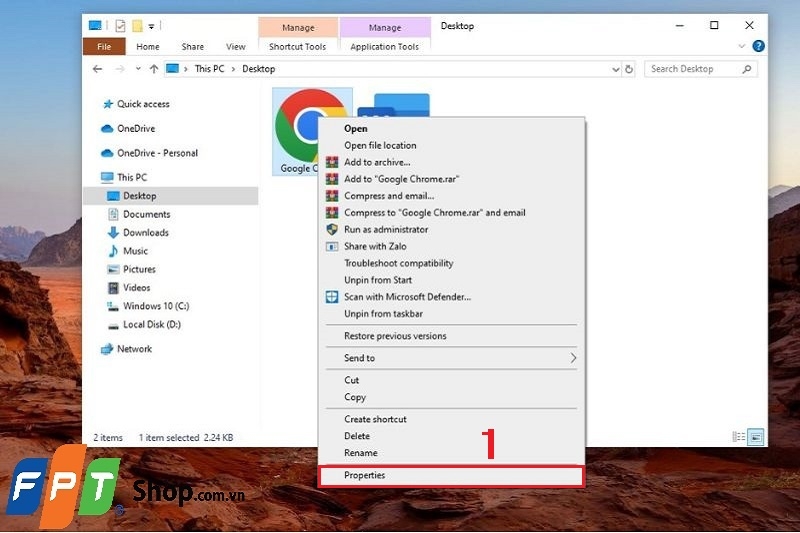Click the Defender icon beside Scan with Microsoft Defender
The height and width of the screenshot is (533, 800).
(x=332, y=297)
